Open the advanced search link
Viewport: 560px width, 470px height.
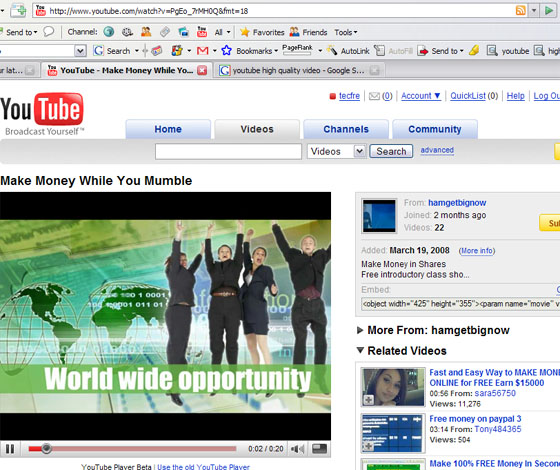click(437, 150)
